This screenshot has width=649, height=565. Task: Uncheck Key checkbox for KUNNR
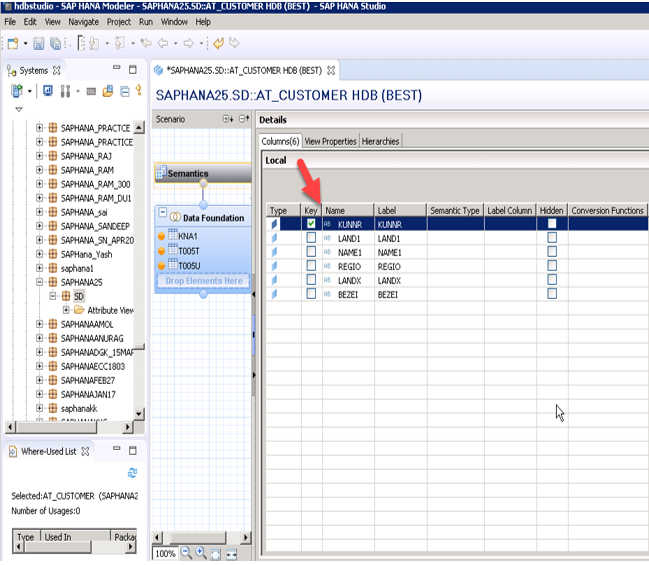click(311, 224)
